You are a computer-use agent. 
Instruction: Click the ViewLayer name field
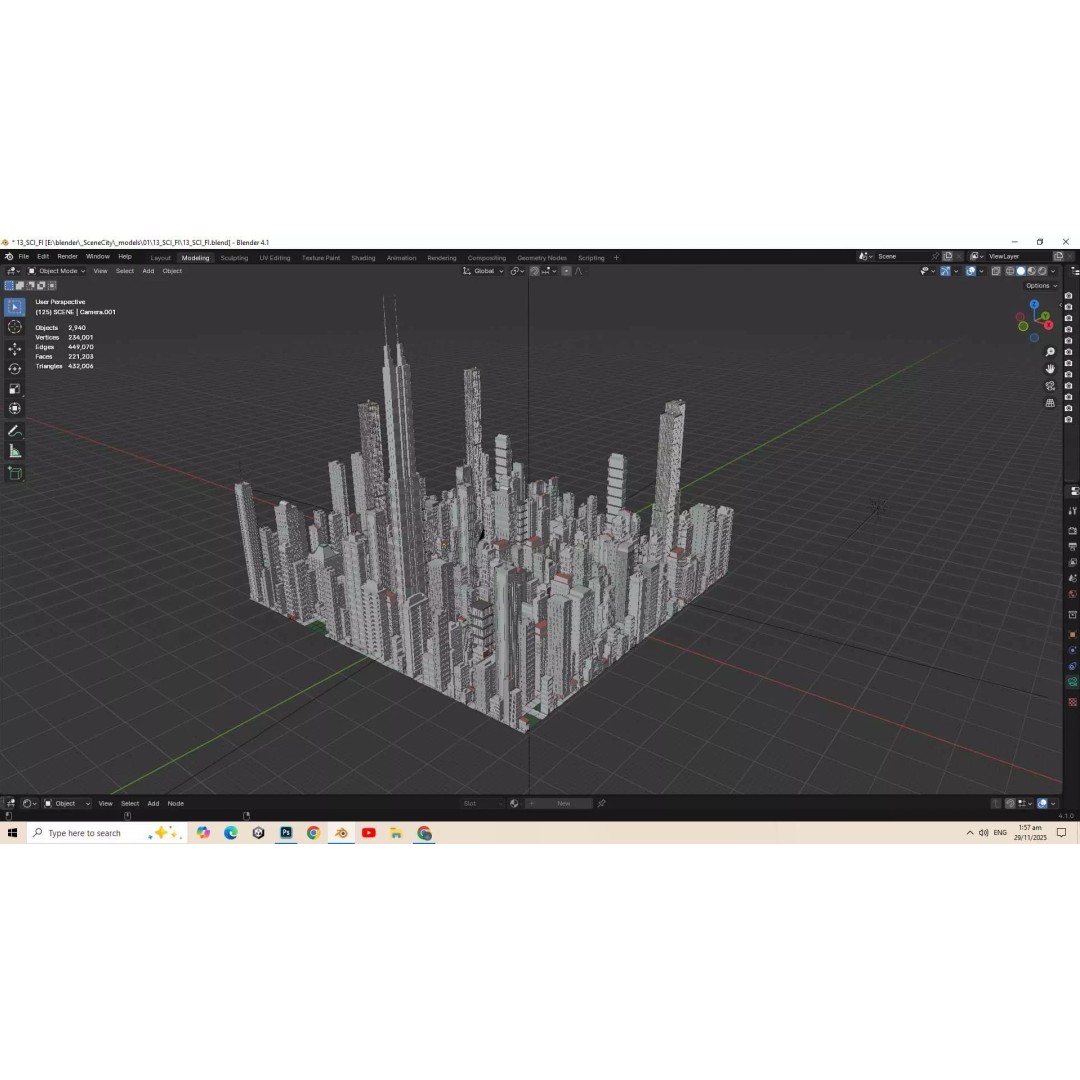[1018, 256]
